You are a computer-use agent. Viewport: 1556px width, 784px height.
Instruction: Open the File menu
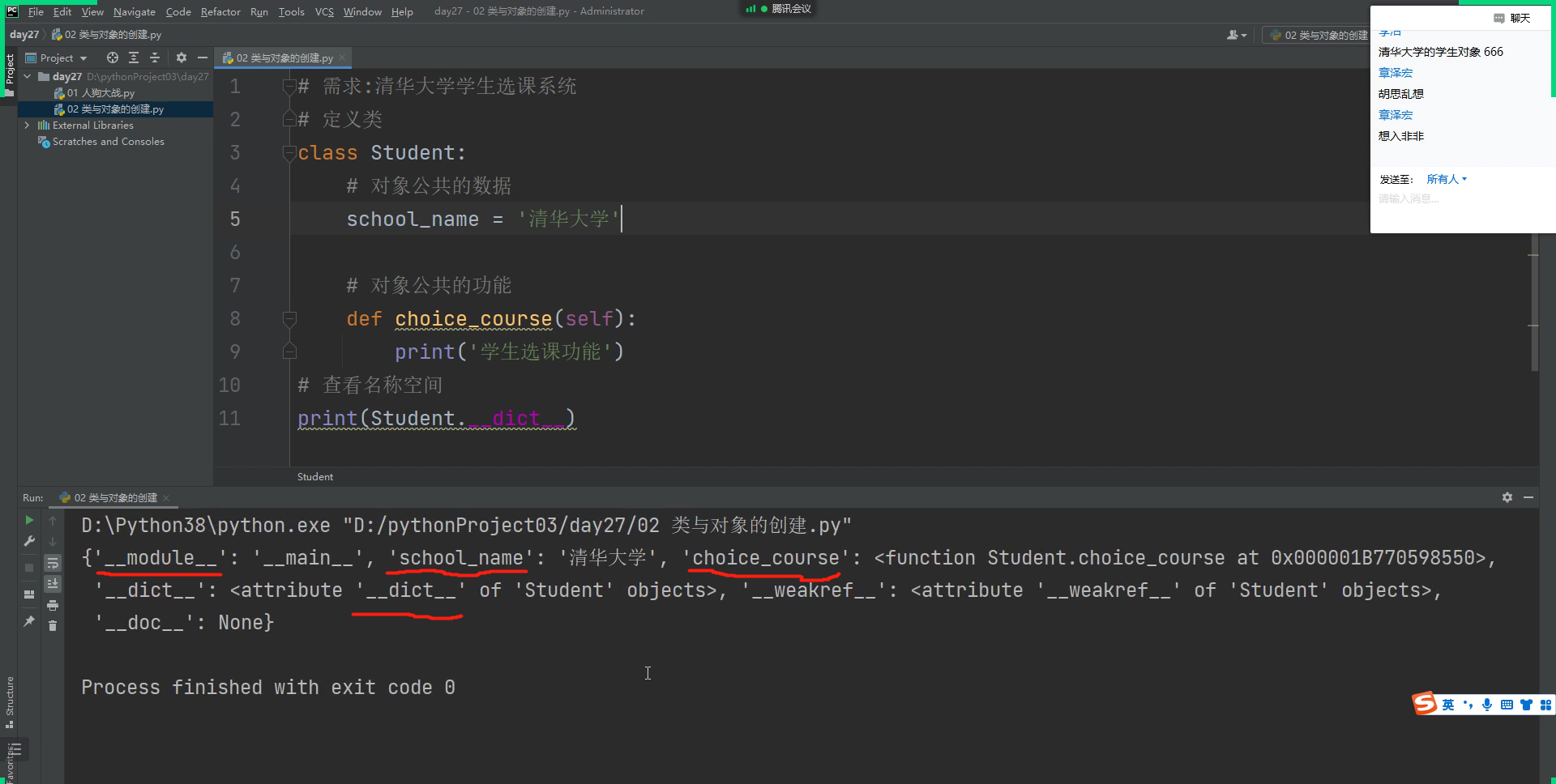tap(36, 11)
